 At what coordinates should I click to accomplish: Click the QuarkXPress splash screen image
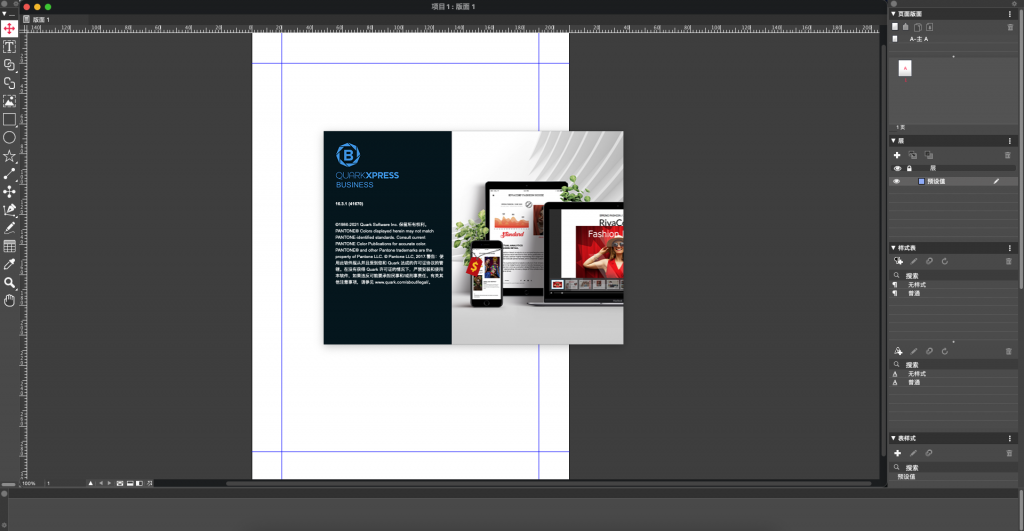(473, 238)
